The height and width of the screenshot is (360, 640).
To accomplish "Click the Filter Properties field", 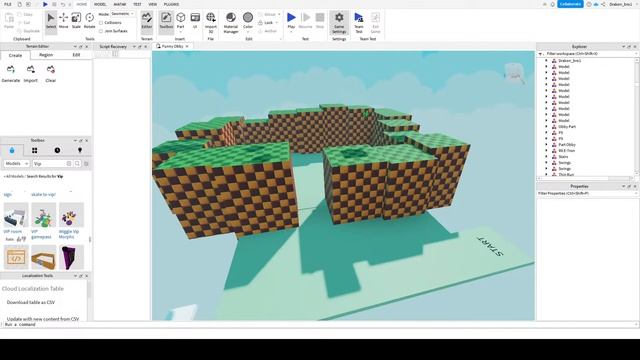I will (x=587, y=193).
